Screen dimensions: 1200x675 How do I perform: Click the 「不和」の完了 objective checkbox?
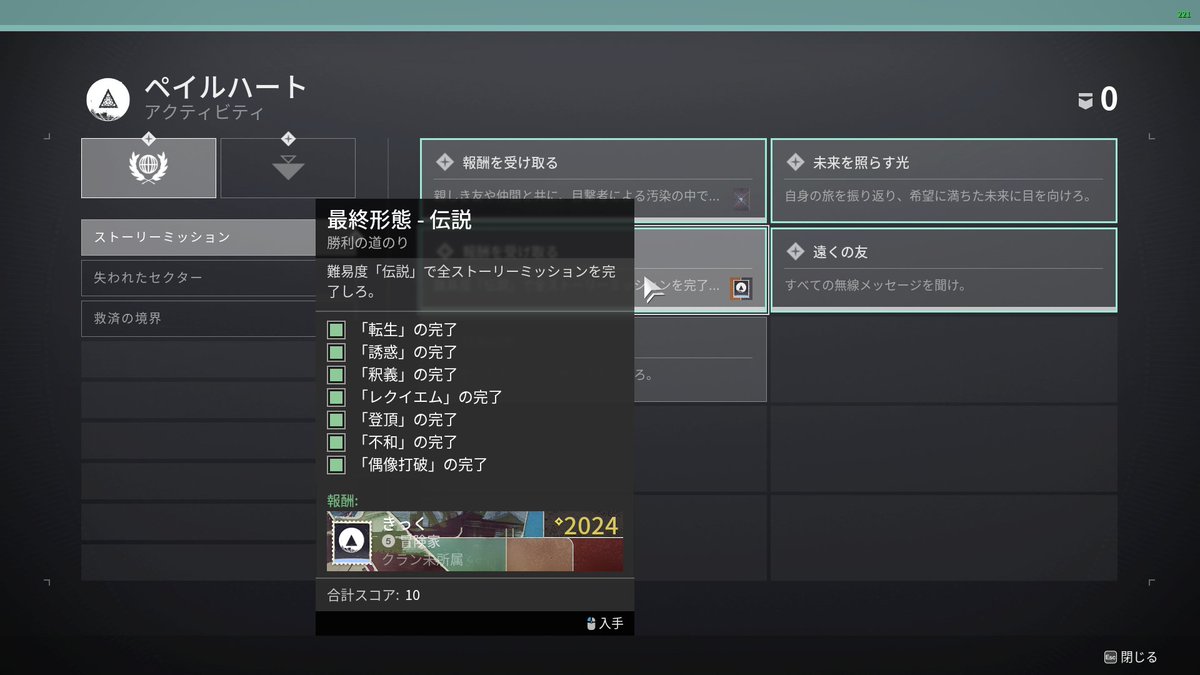coord(336,442)
